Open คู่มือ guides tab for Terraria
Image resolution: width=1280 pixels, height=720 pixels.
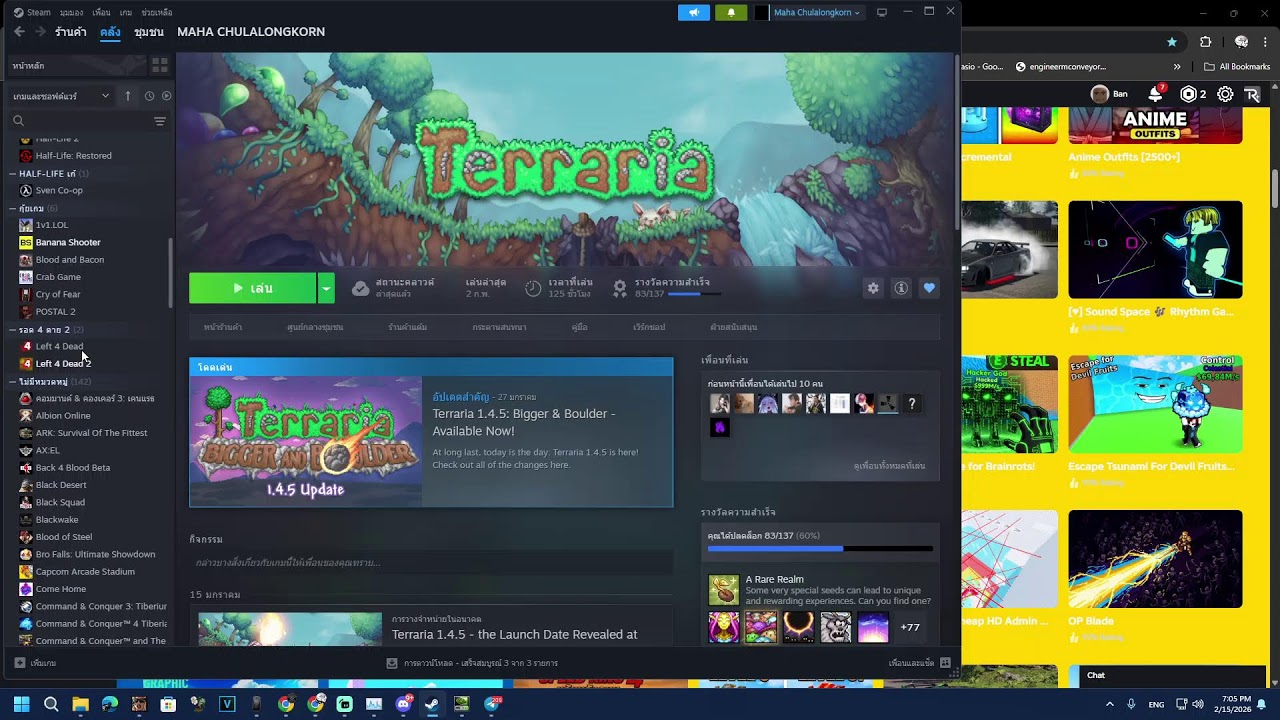click(x=580, y=327)
